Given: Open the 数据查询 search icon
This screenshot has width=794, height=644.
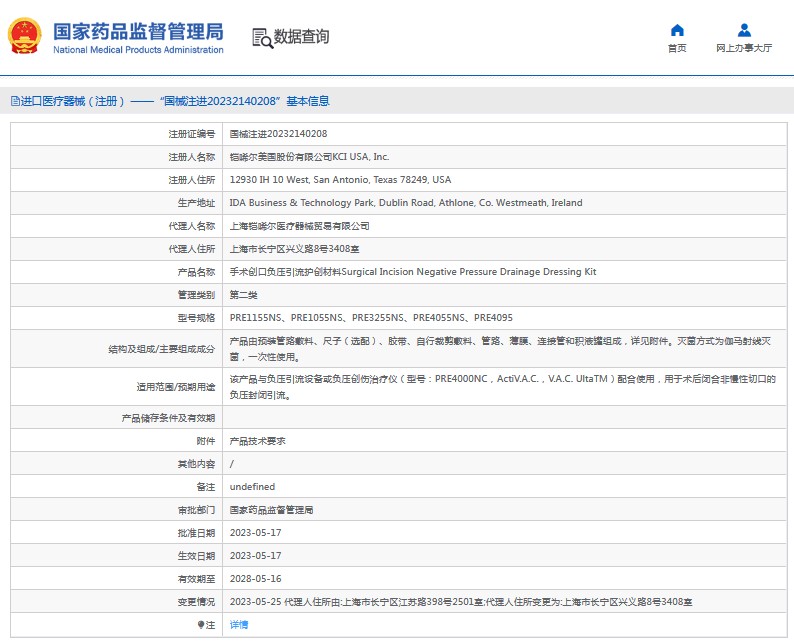Looking at the screenshot, I should point(262,38).
